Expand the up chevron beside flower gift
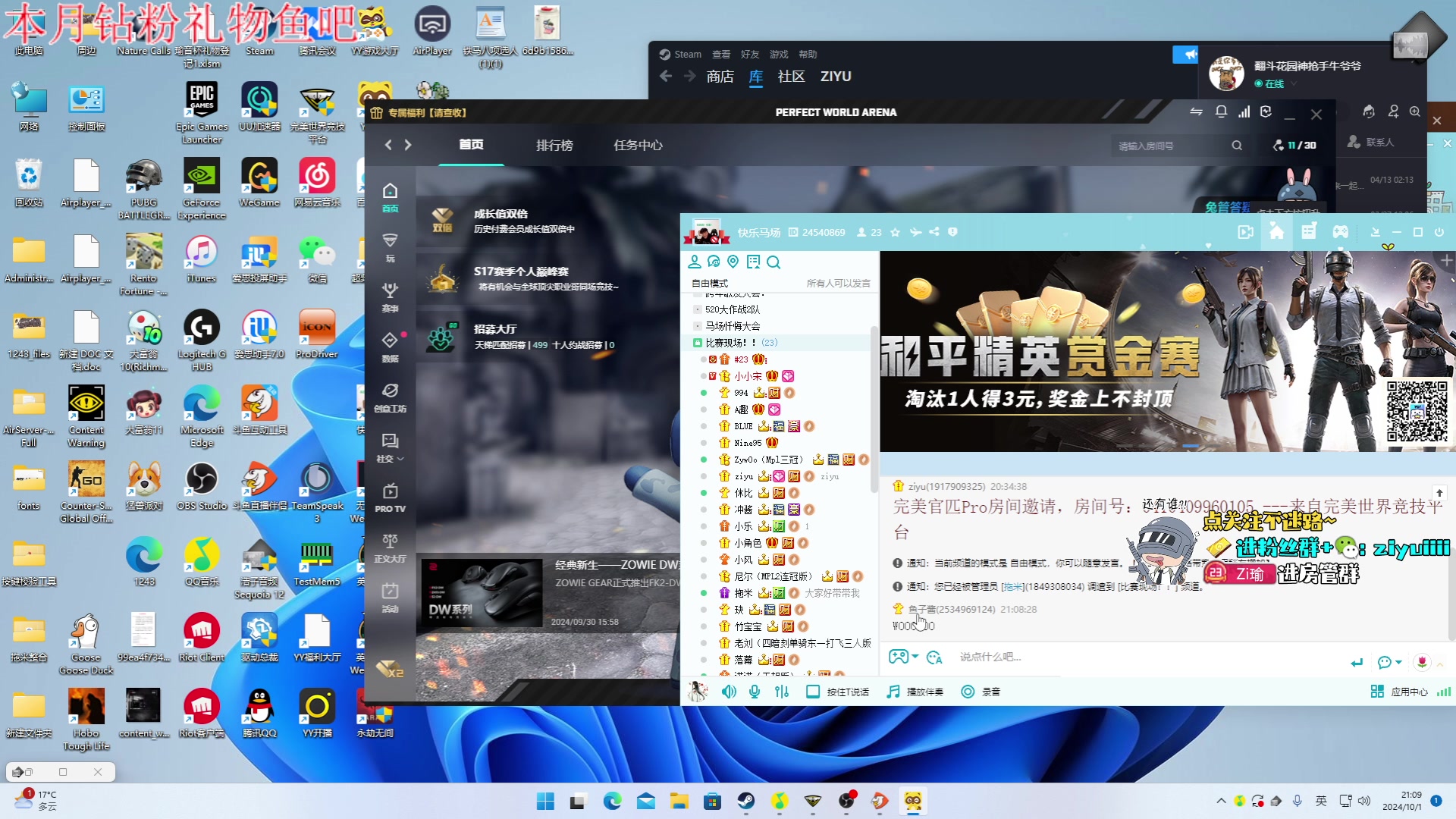1456x819 pixels. [x=1440, y=664]
